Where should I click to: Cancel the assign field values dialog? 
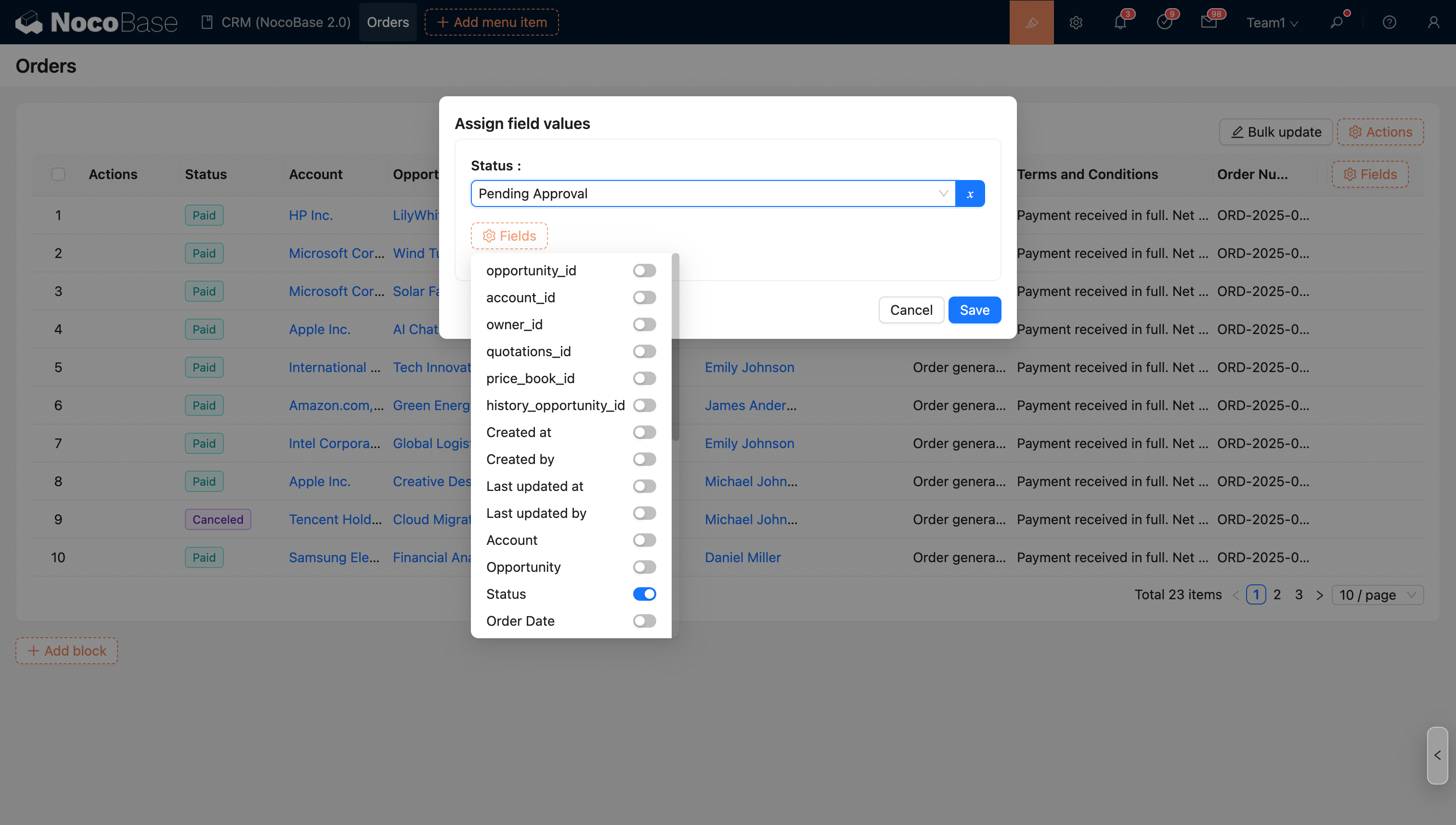911,310
